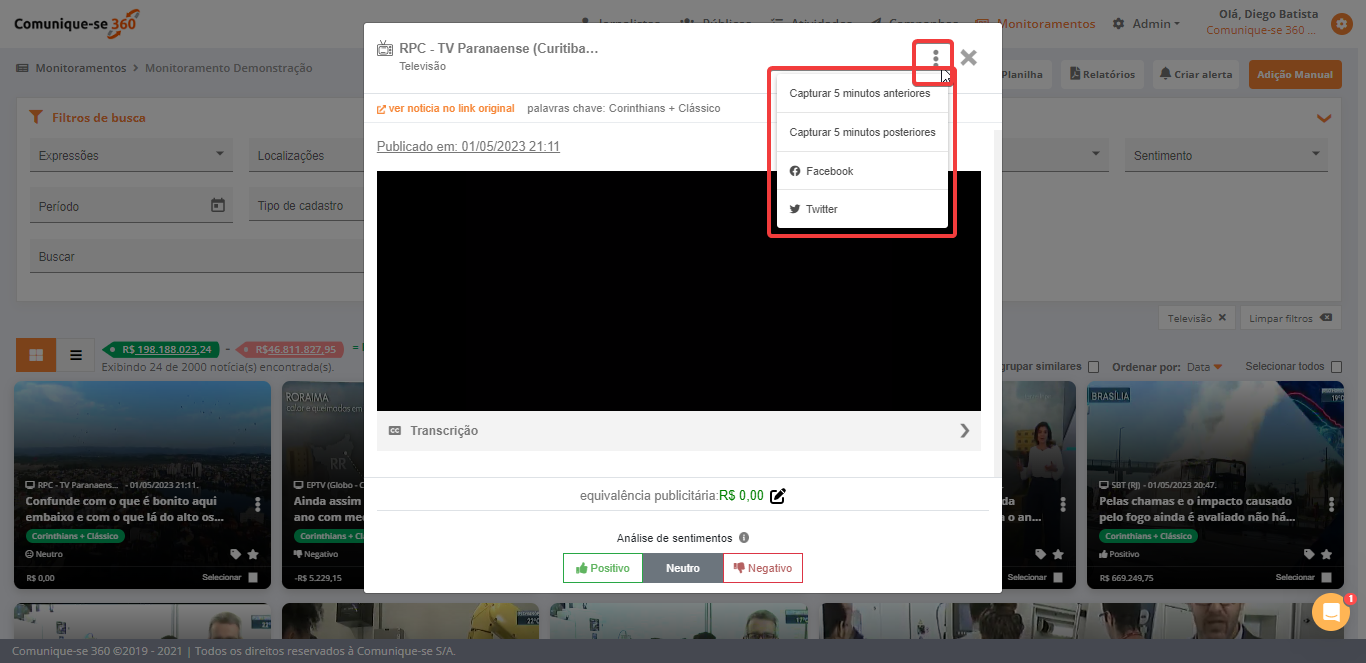This screenshot has height=663, width=1366.
Task: Open the Expressões dropdown
Action: pos(130,155)
